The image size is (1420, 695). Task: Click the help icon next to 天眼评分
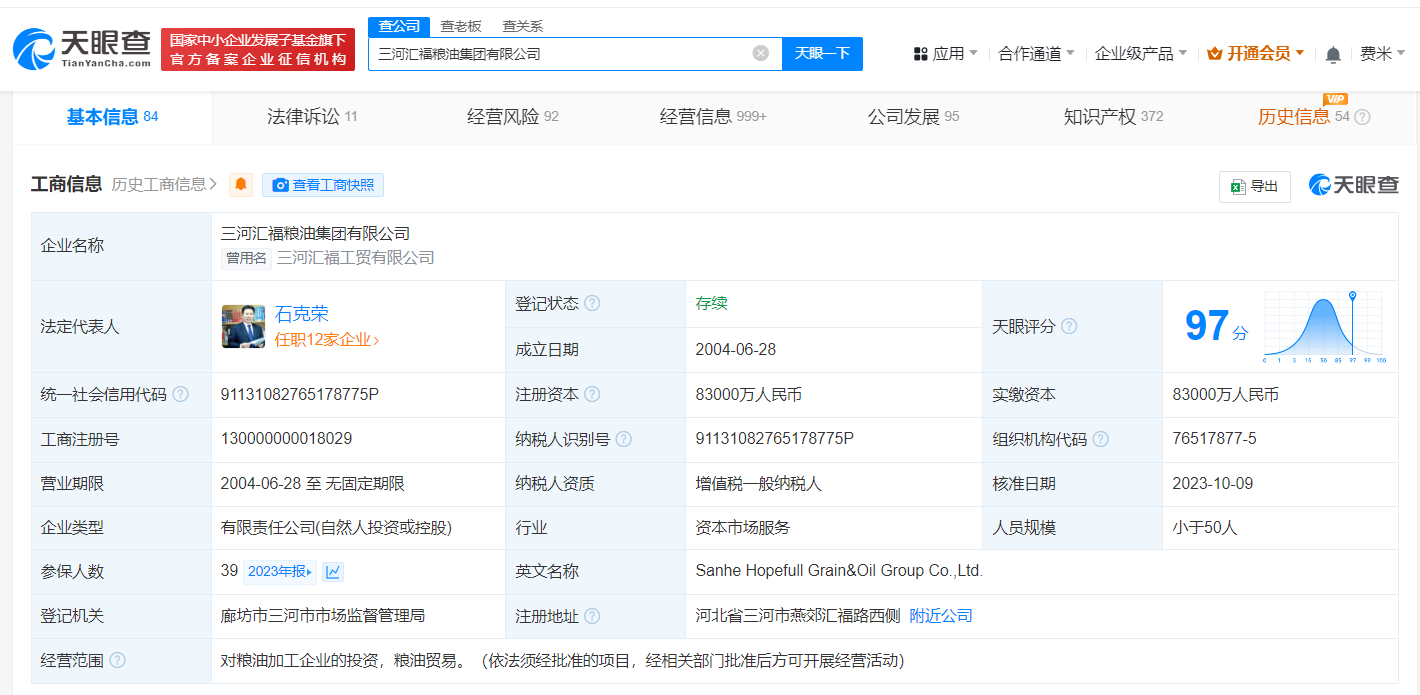tap(1070, 326)
